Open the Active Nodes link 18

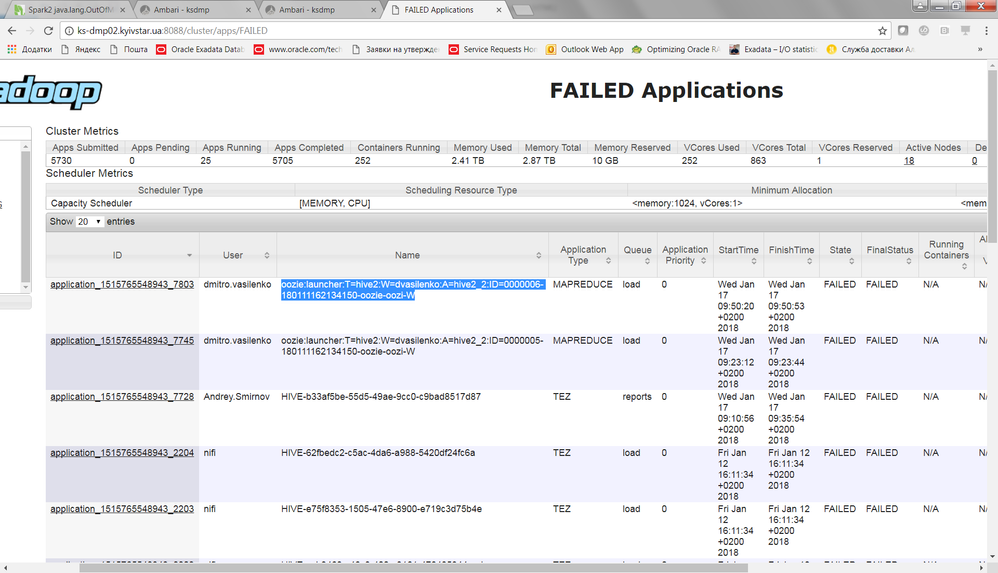[909, 160]
